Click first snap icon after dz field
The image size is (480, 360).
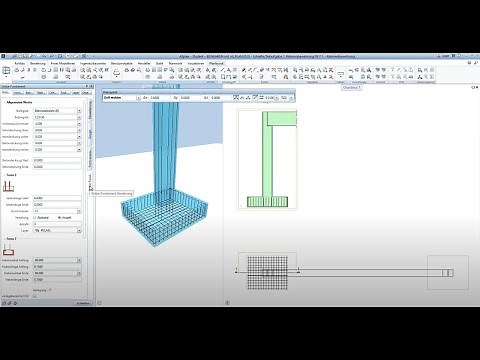point(236,98)
